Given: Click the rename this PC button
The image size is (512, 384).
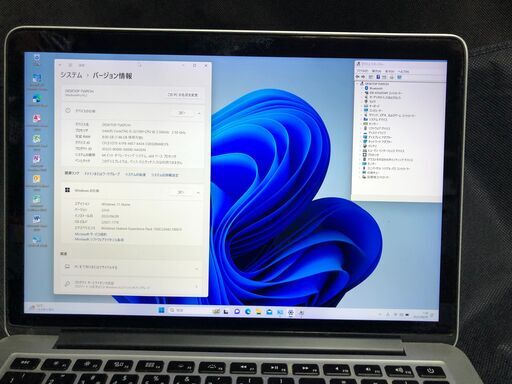Looking at the screenshot, I should 183,95.
